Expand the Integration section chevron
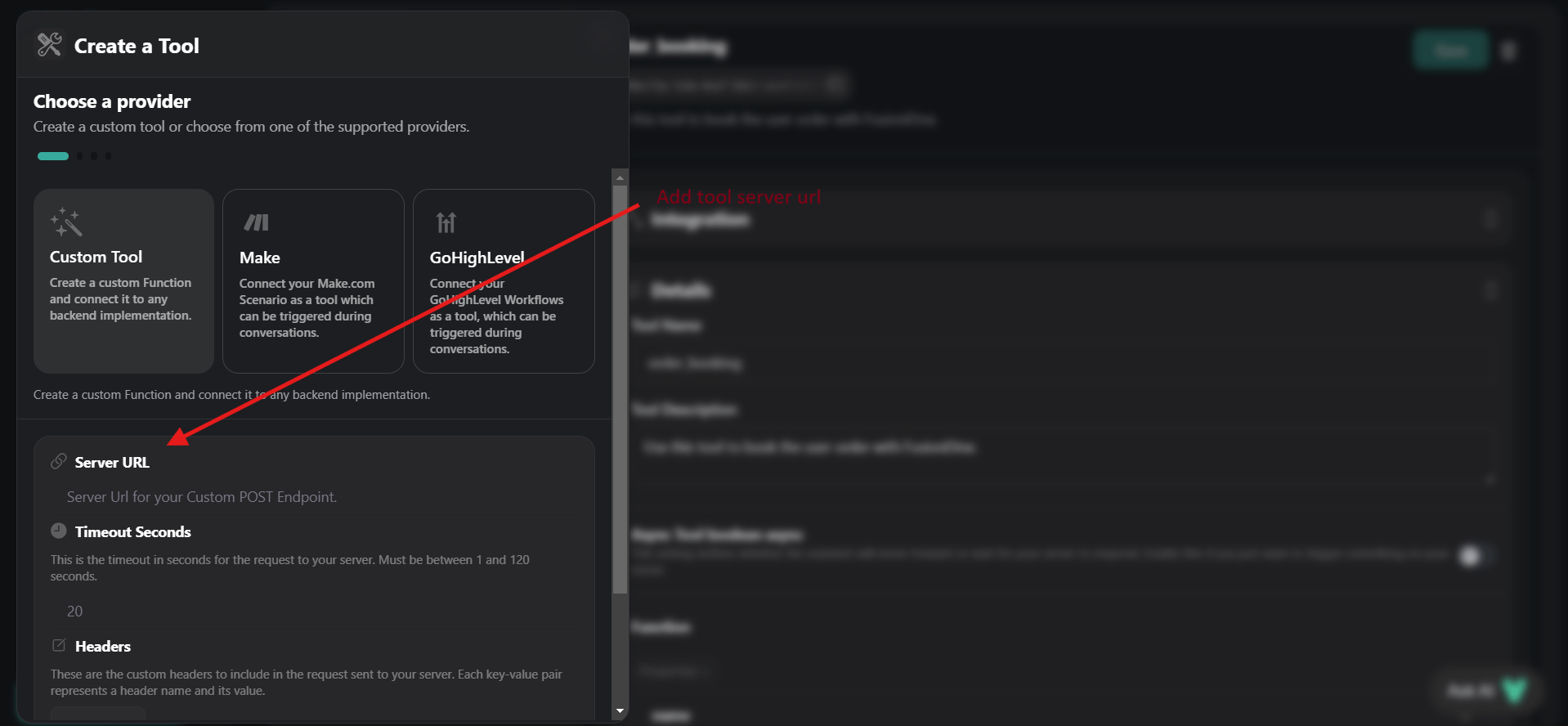This screenshot has width=1568, height=726. point(1490,220)
